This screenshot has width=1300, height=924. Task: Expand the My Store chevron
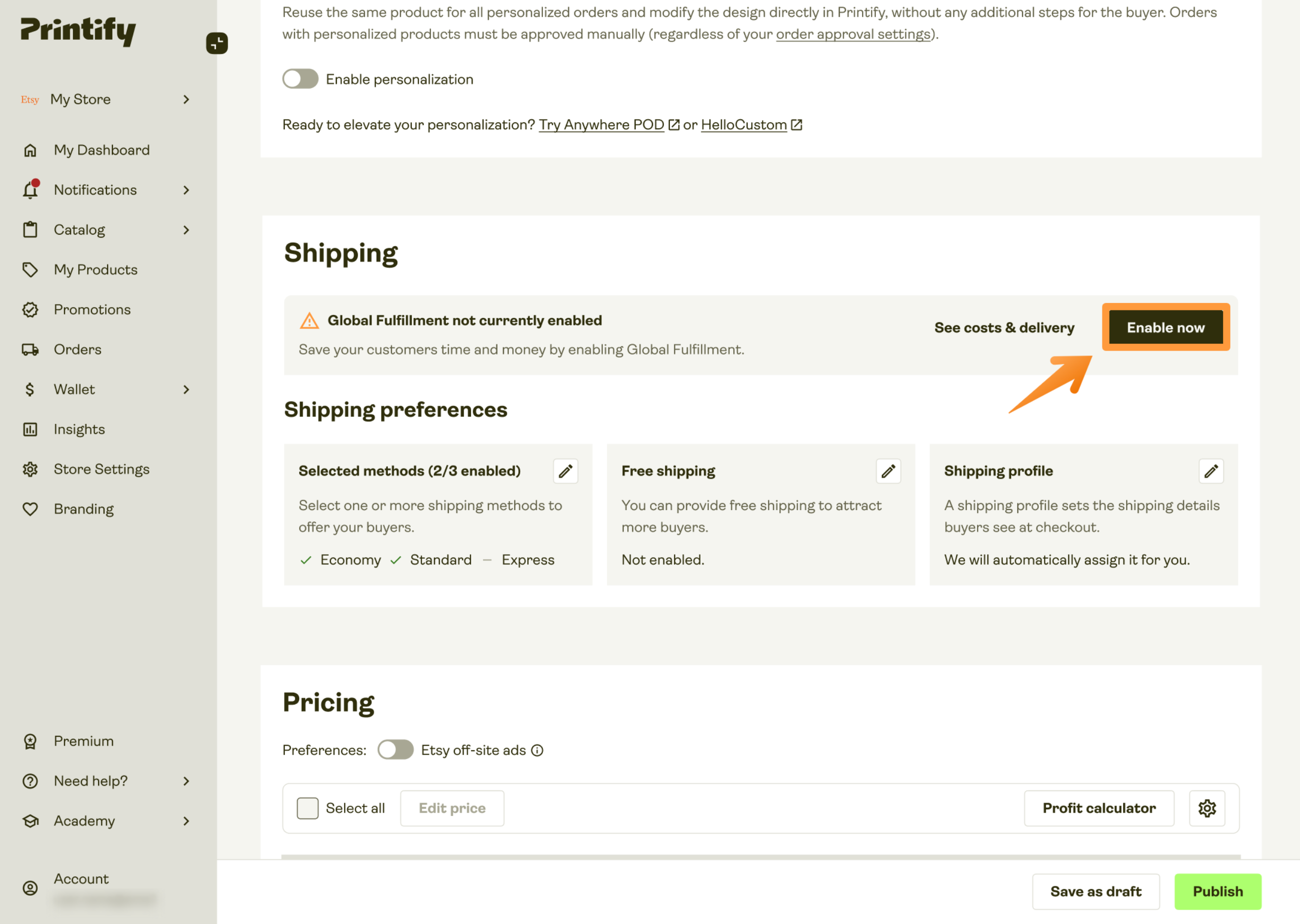[186, 100]
